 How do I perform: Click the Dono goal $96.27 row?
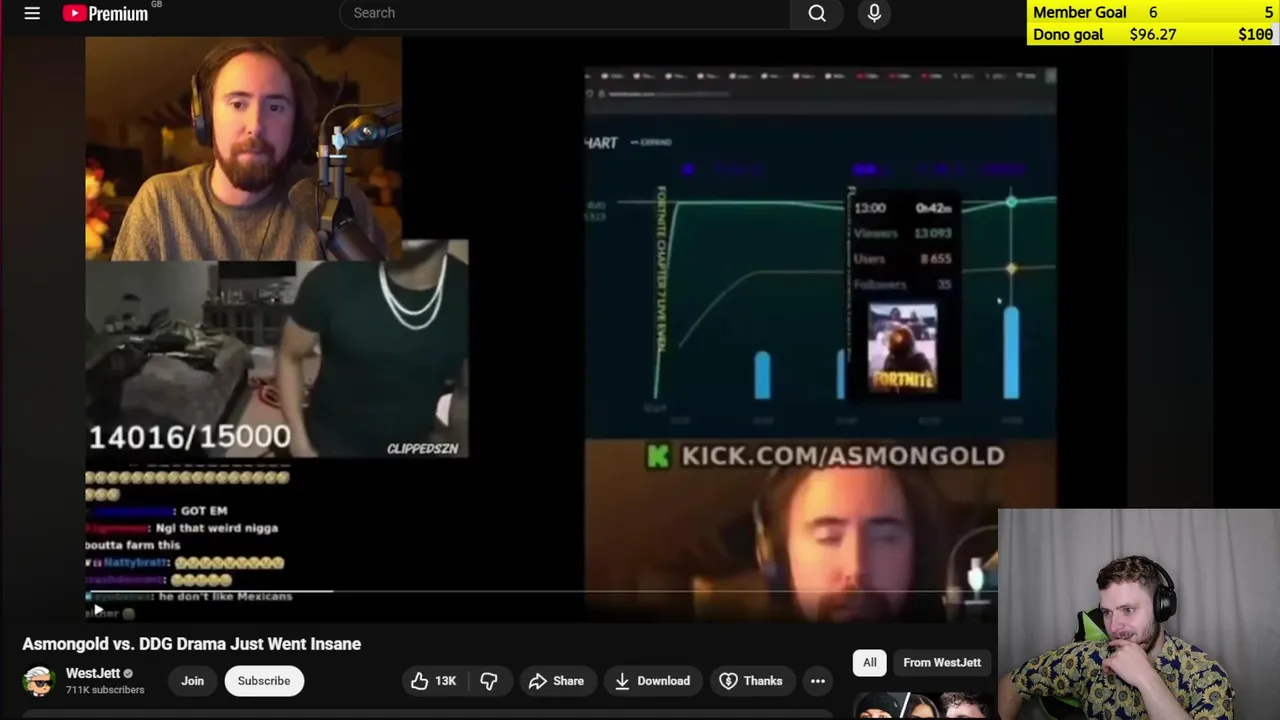(x=1153, y=34)
